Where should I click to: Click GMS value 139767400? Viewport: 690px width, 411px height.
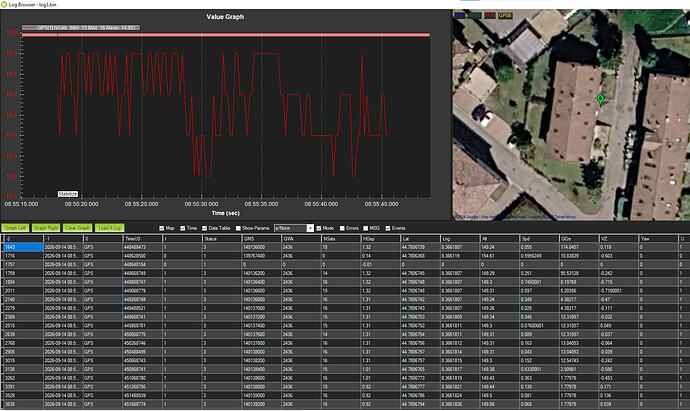pyautogui.click(x=254, y=256)
